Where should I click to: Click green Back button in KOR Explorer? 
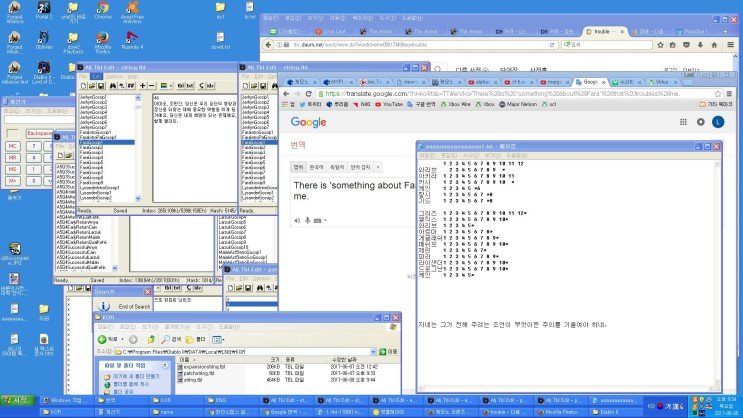(108, 339)
